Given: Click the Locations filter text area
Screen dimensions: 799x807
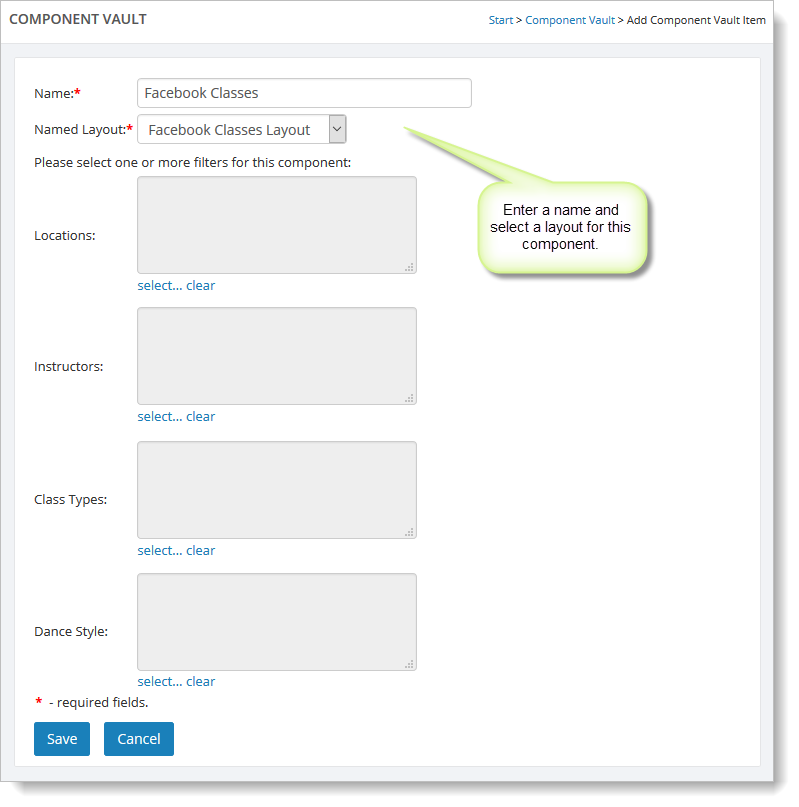Looking at the screenshot, I should [277, 225].
